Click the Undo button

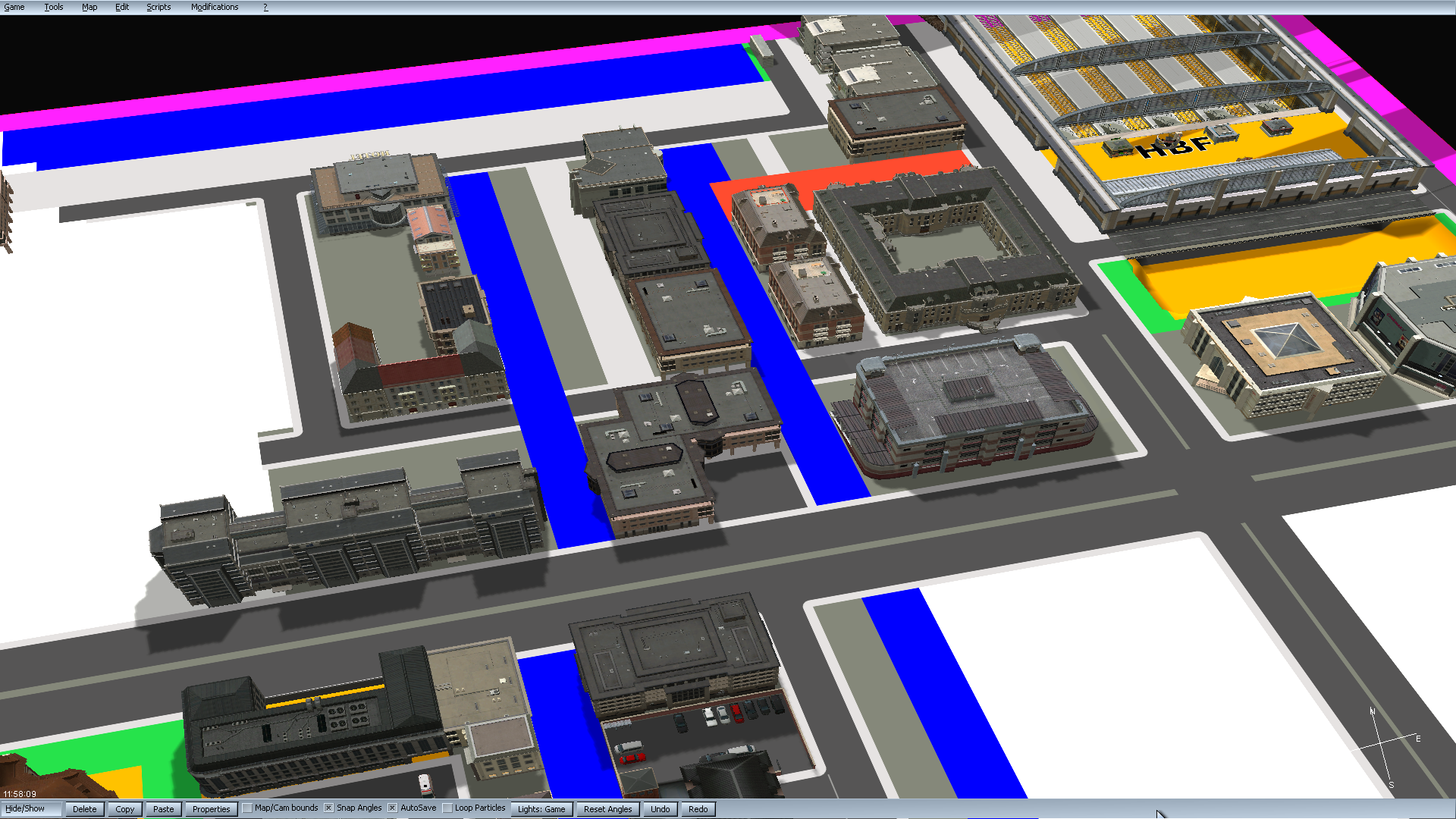point(661,809)
